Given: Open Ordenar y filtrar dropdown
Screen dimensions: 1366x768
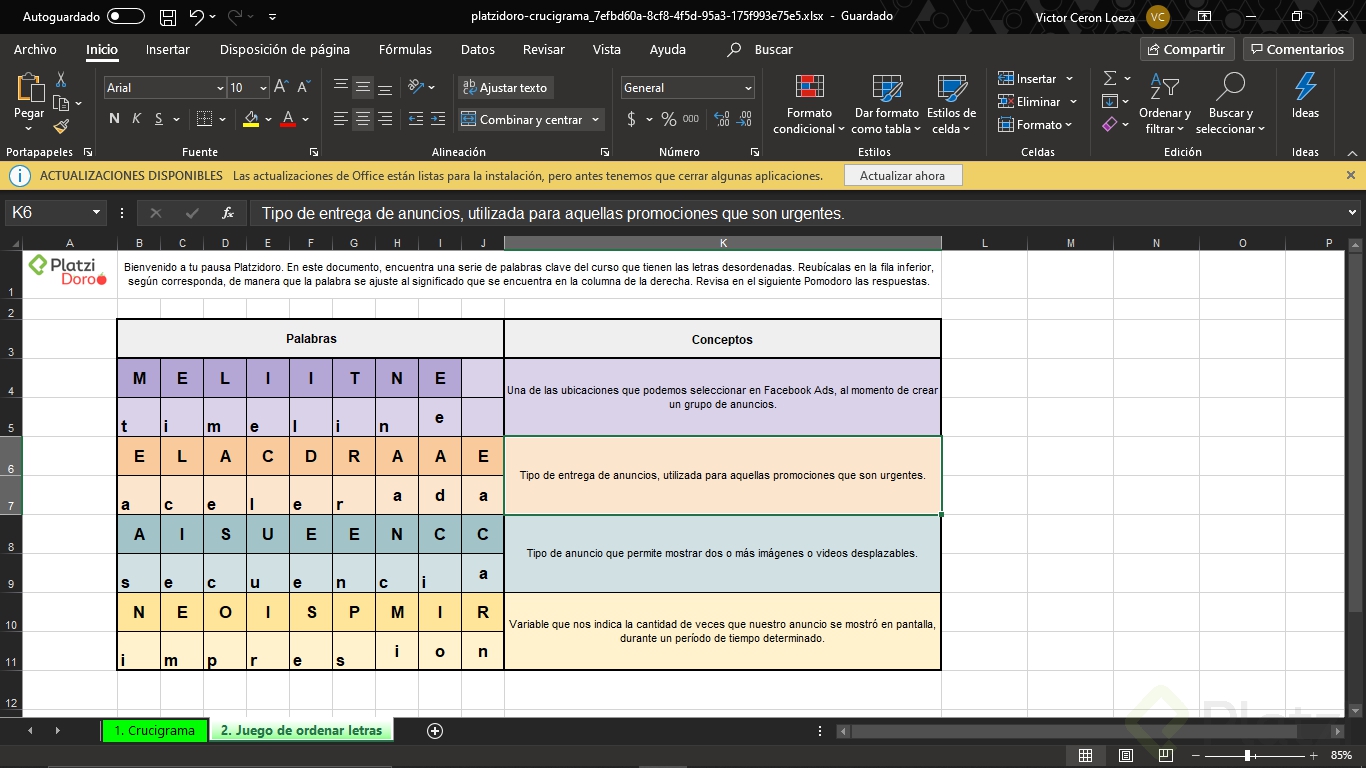Looking at the screenshot, I should coord(1165,105).
